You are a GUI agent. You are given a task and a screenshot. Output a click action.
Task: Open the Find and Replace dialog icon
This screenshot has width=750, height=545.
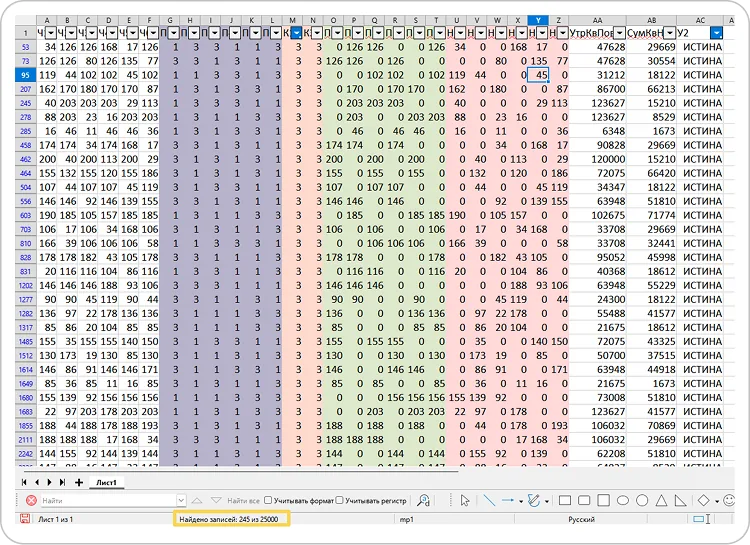(x=423, y=501)
